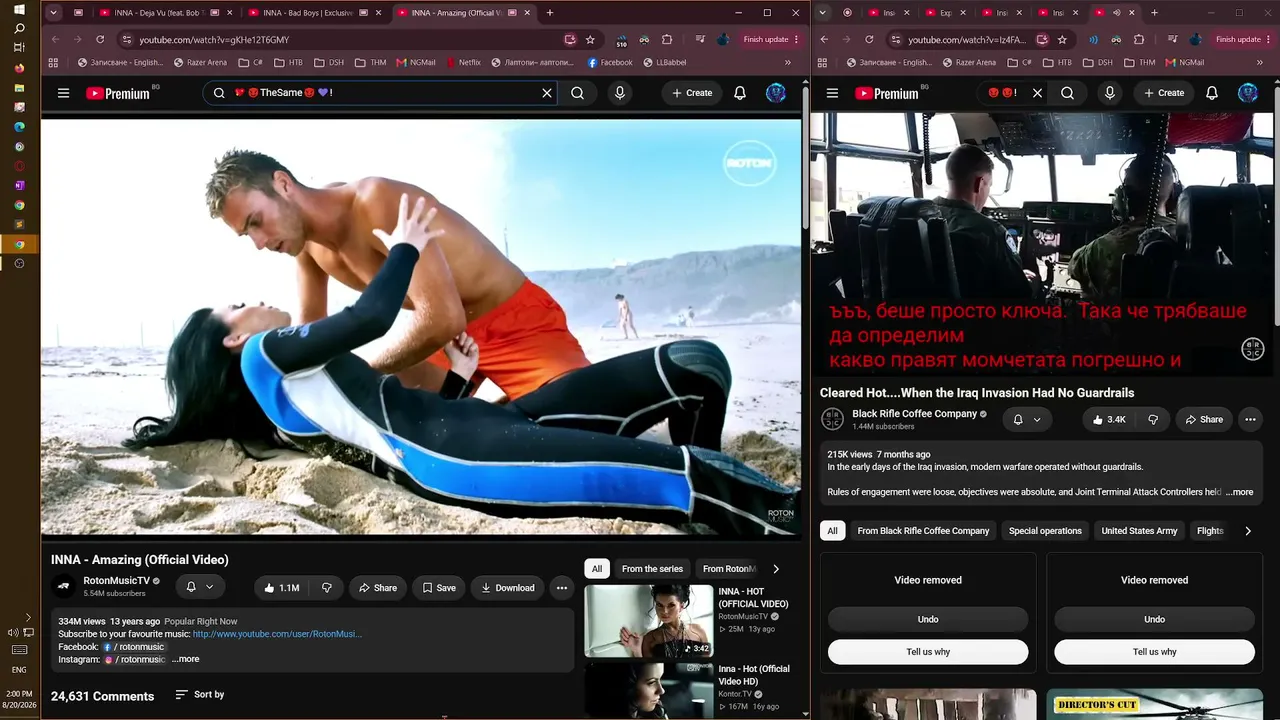Select the 'Special operations' chip
The height and width of the screenshot is (720, 1280).
click(x=1045, y=531)
